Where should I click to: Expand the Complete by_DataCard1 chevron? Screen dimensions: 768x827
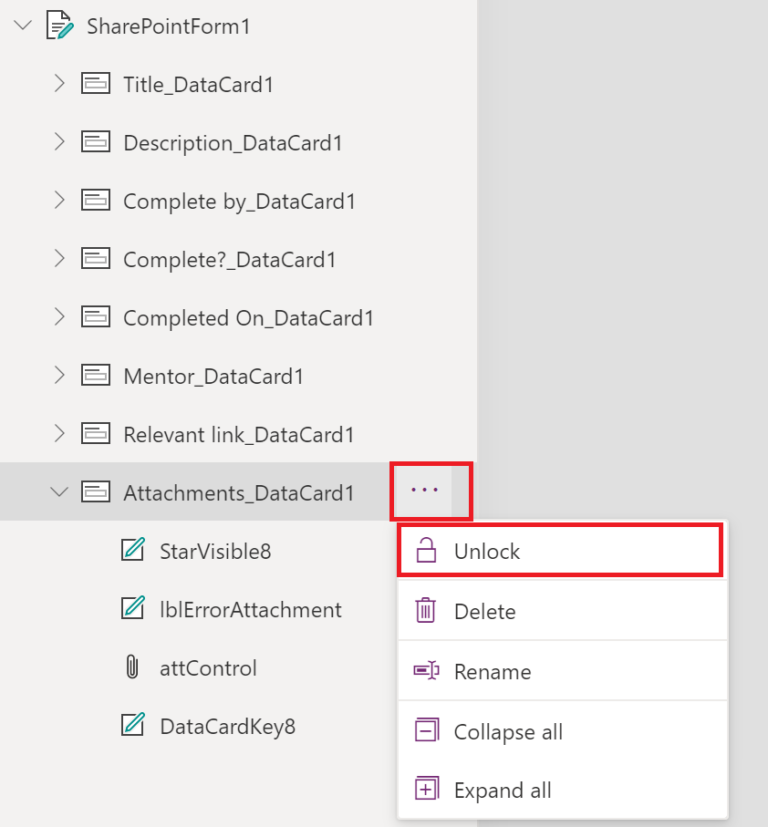(59, 200)
